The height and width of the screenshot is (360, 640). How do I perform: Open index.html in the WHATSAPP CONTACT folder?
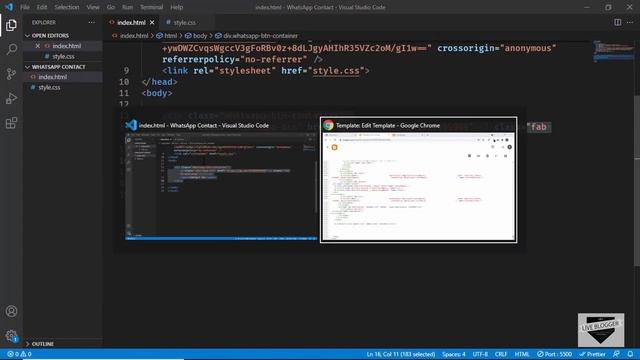53,77
